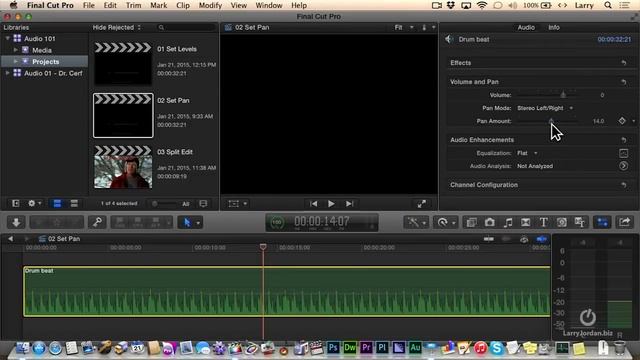Select the Drum beat timeline clip
The image size is (640, 360).
[287, 291]
